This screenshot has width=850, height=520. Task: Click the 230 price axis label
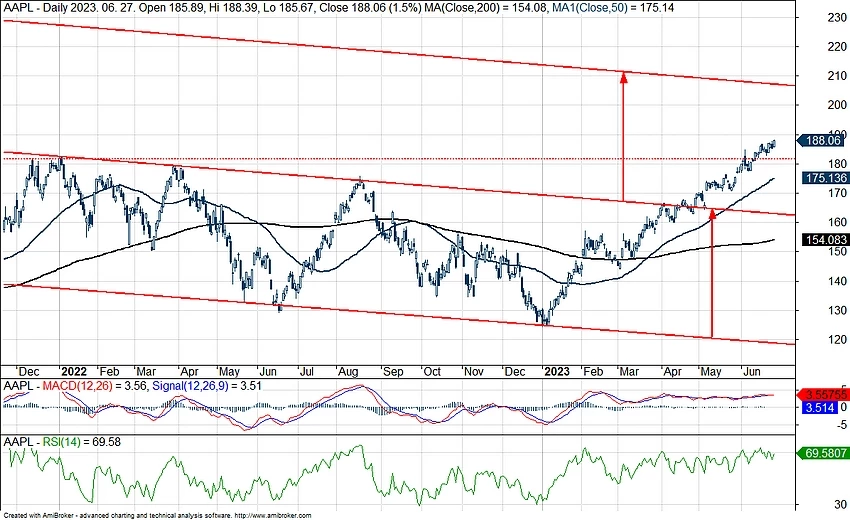[x=836, y=17]
